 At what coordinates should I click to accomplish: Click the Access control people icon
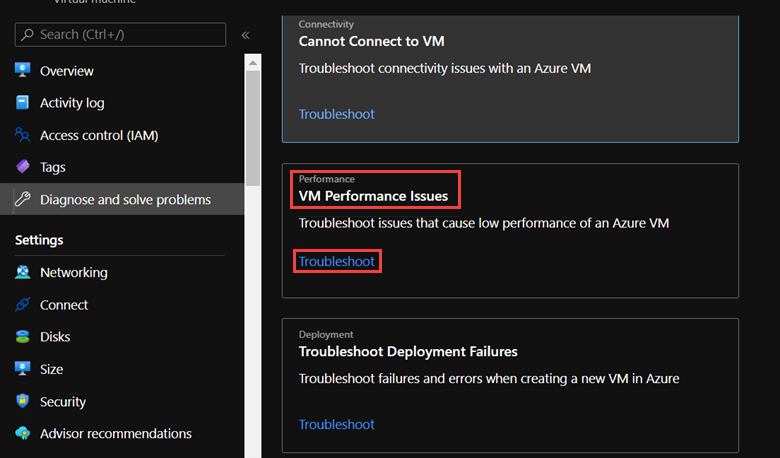coord(23,135)
